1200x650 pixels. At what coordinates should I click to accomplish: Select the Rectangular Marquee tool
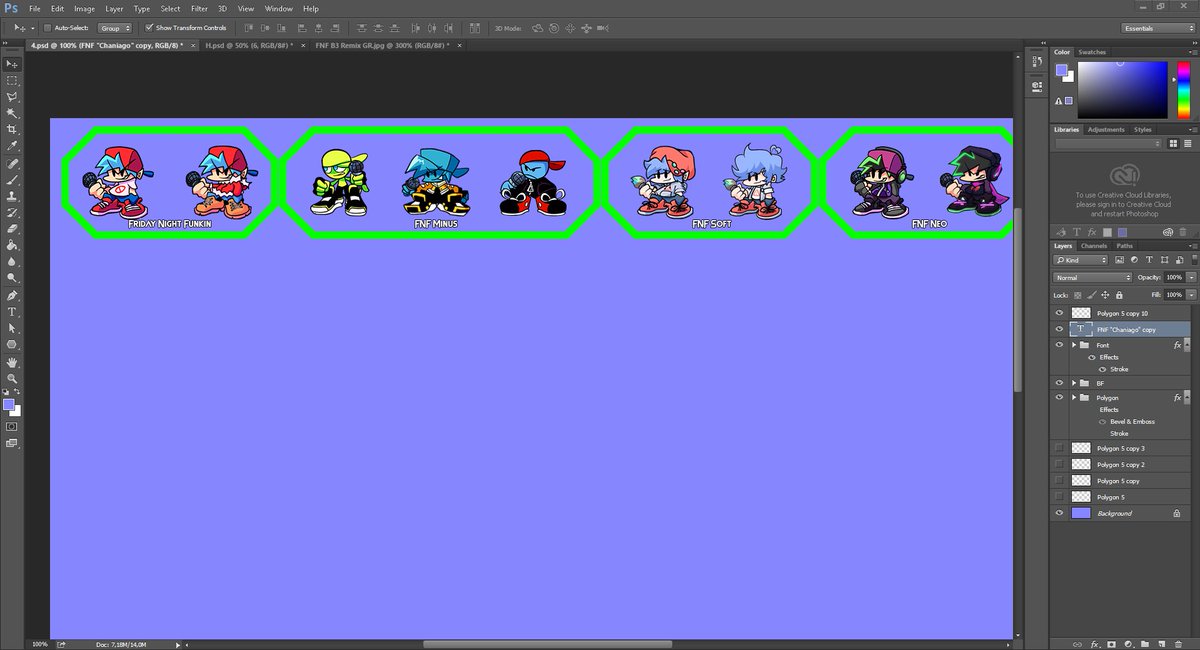point(12,80)
